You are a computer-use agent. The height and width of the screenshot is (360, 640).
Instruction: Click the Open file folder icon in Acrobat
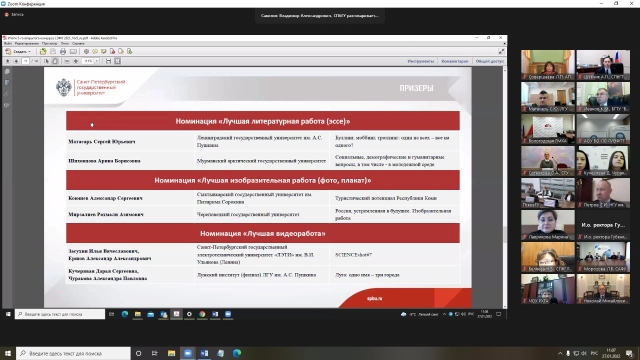pos(43,51)
